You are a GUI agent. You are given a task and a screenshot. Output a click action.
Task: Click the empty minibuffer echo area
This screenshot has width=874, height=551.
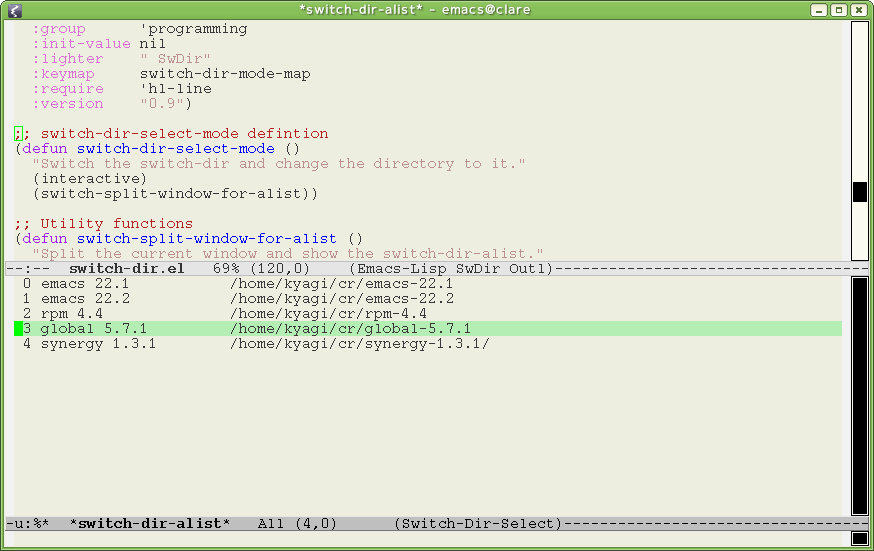click(428, 539)
